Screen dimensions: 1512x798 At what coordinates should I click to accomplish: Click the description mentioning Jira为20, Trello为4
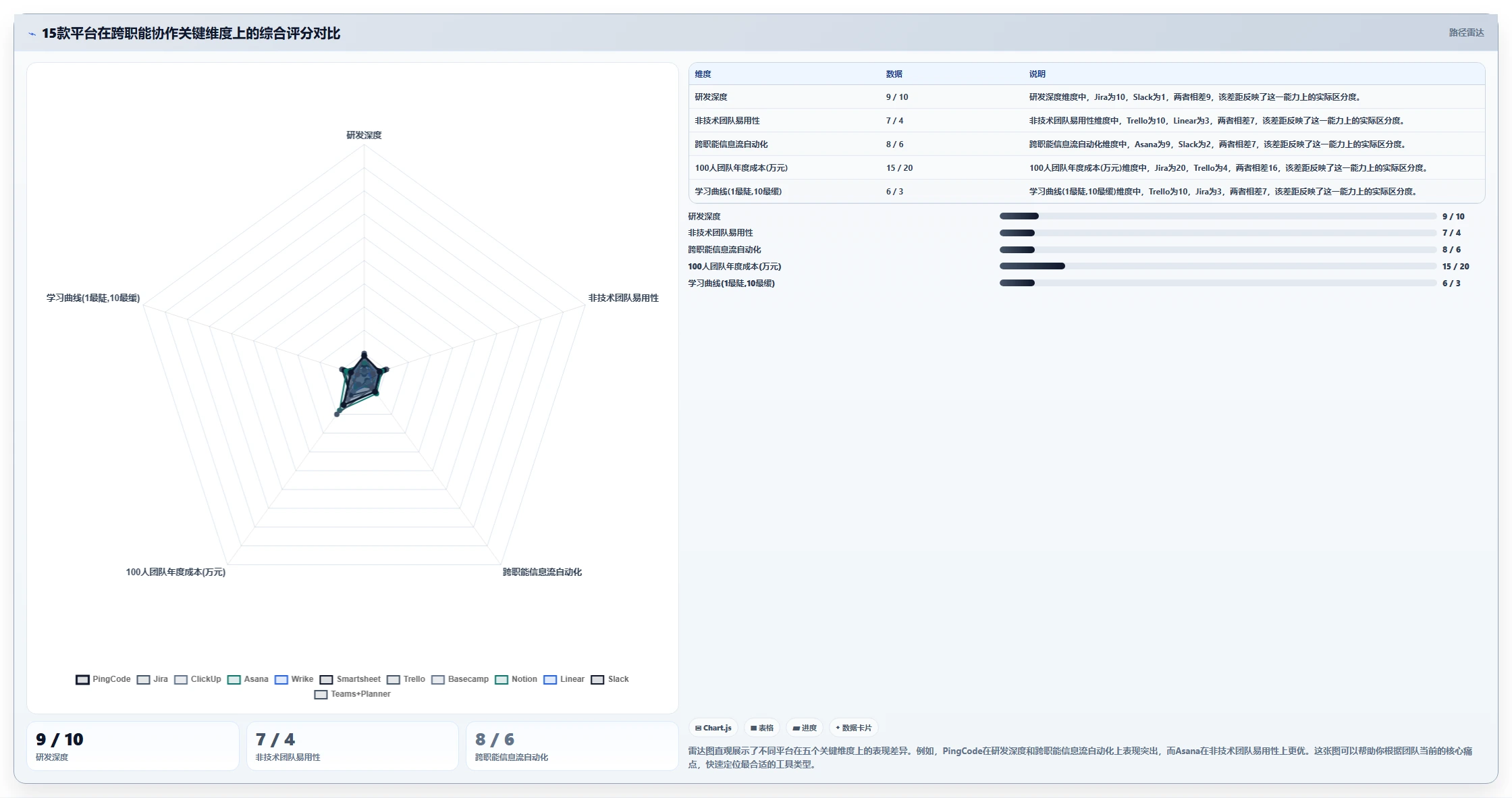click(1228, 168)
